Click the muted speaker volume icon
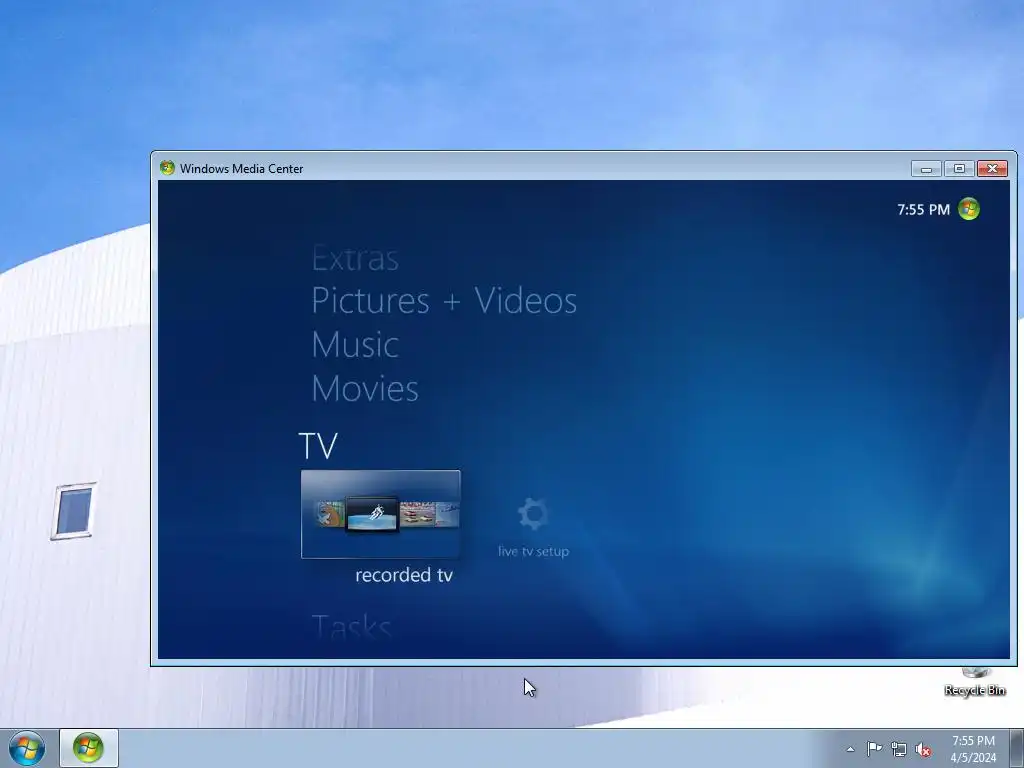1024x768 pixels. pyautogui.click(x=923, y=750)
